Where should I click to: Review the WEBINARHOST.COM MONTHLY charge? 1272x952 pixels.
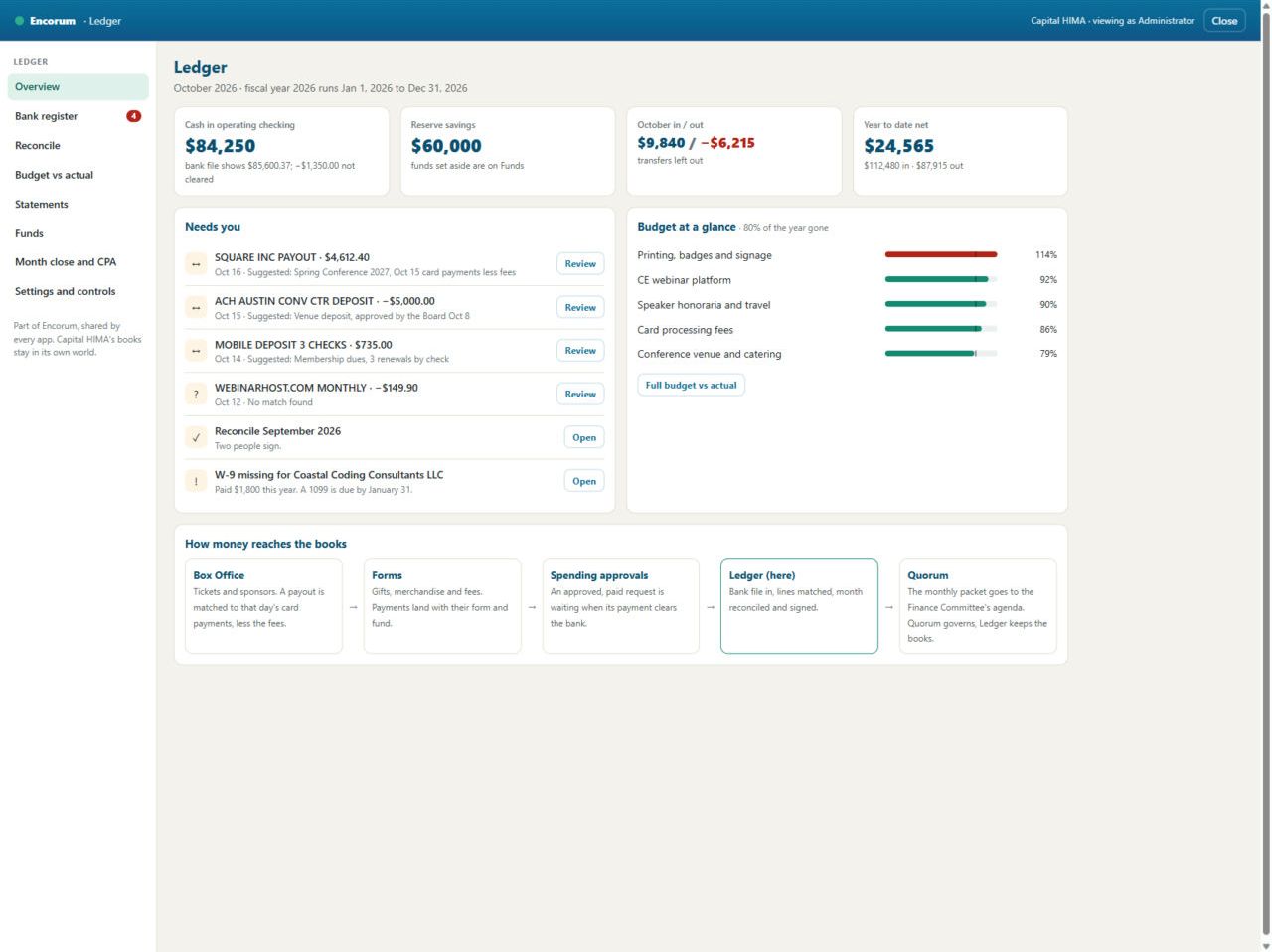(580, 395)
